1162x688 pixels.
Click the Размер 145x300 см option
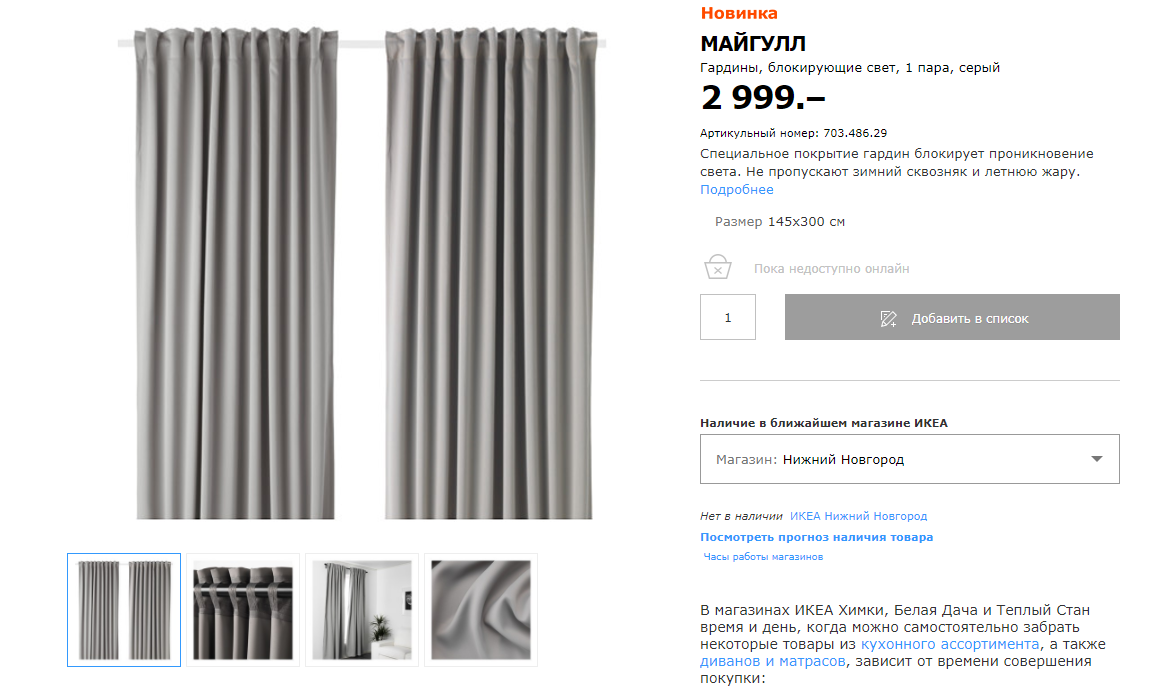(x=780, y=222)
